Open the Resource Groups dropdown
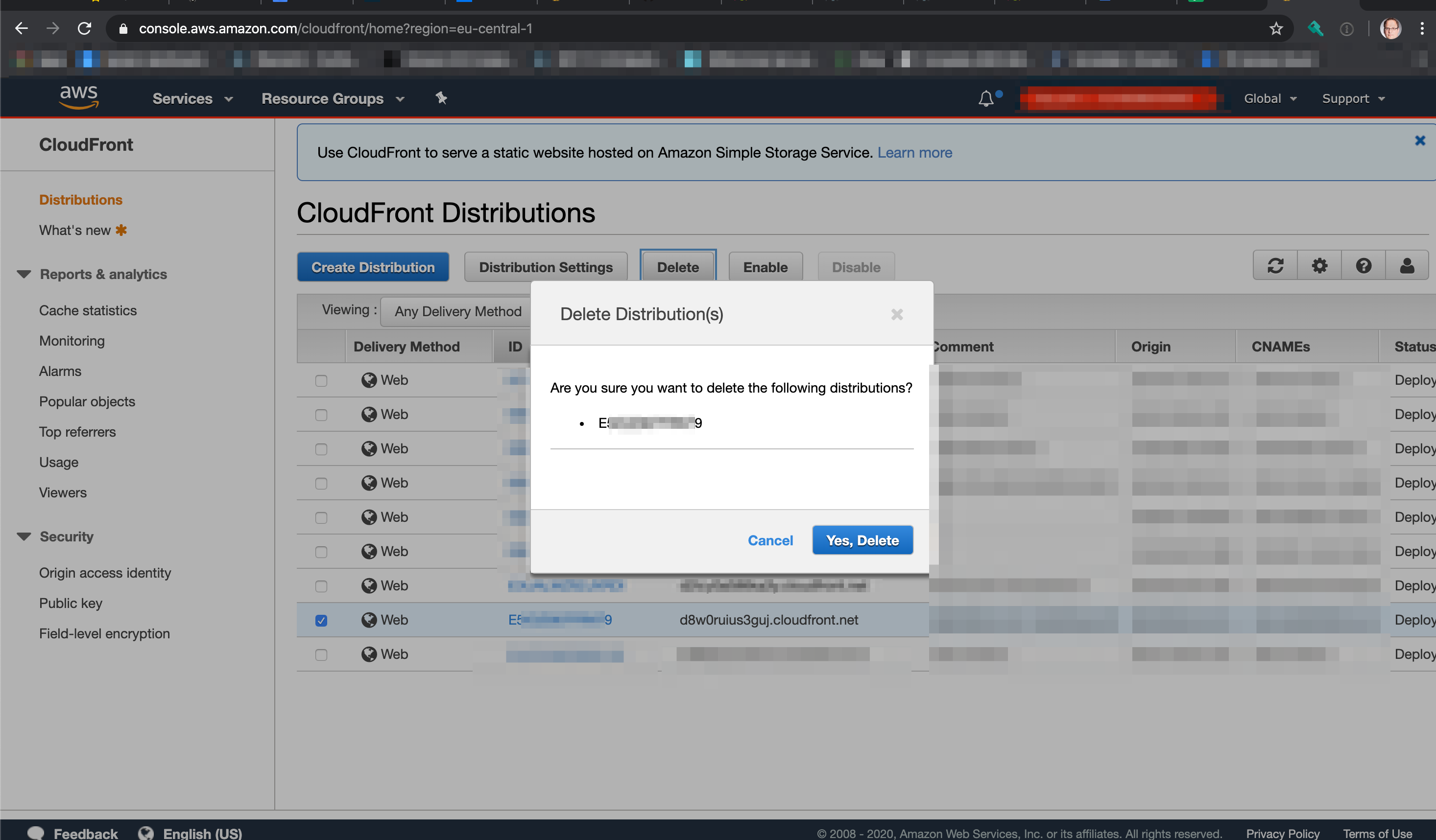The image size is (1436, 840). coord(333,98)
